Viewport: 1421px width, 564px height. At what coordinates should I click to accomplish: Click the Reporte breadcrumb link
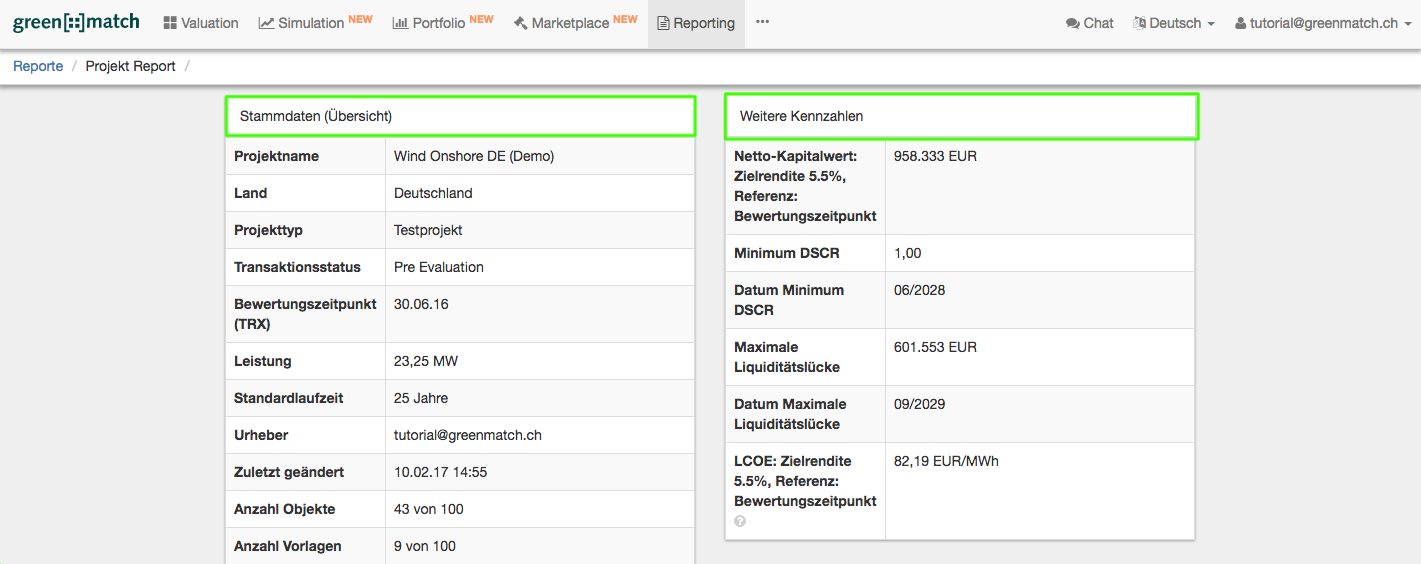pos(38,66)
